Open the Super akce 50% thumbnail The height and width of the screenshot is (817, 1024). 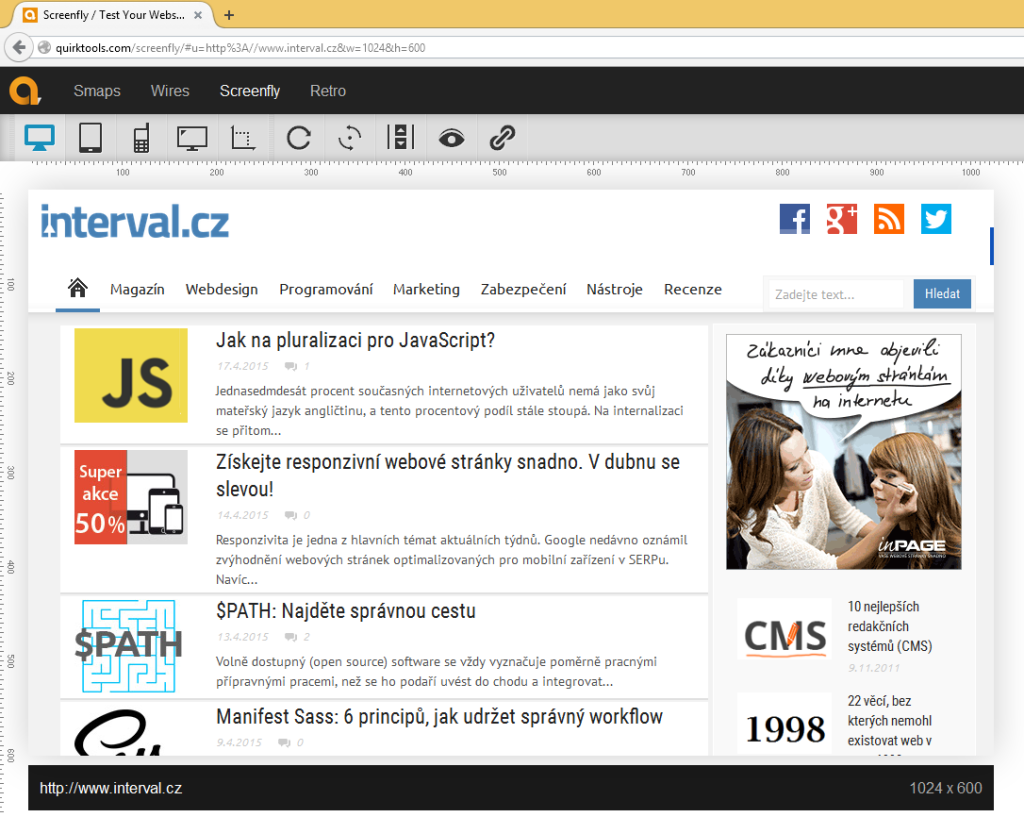coord(131,497)
